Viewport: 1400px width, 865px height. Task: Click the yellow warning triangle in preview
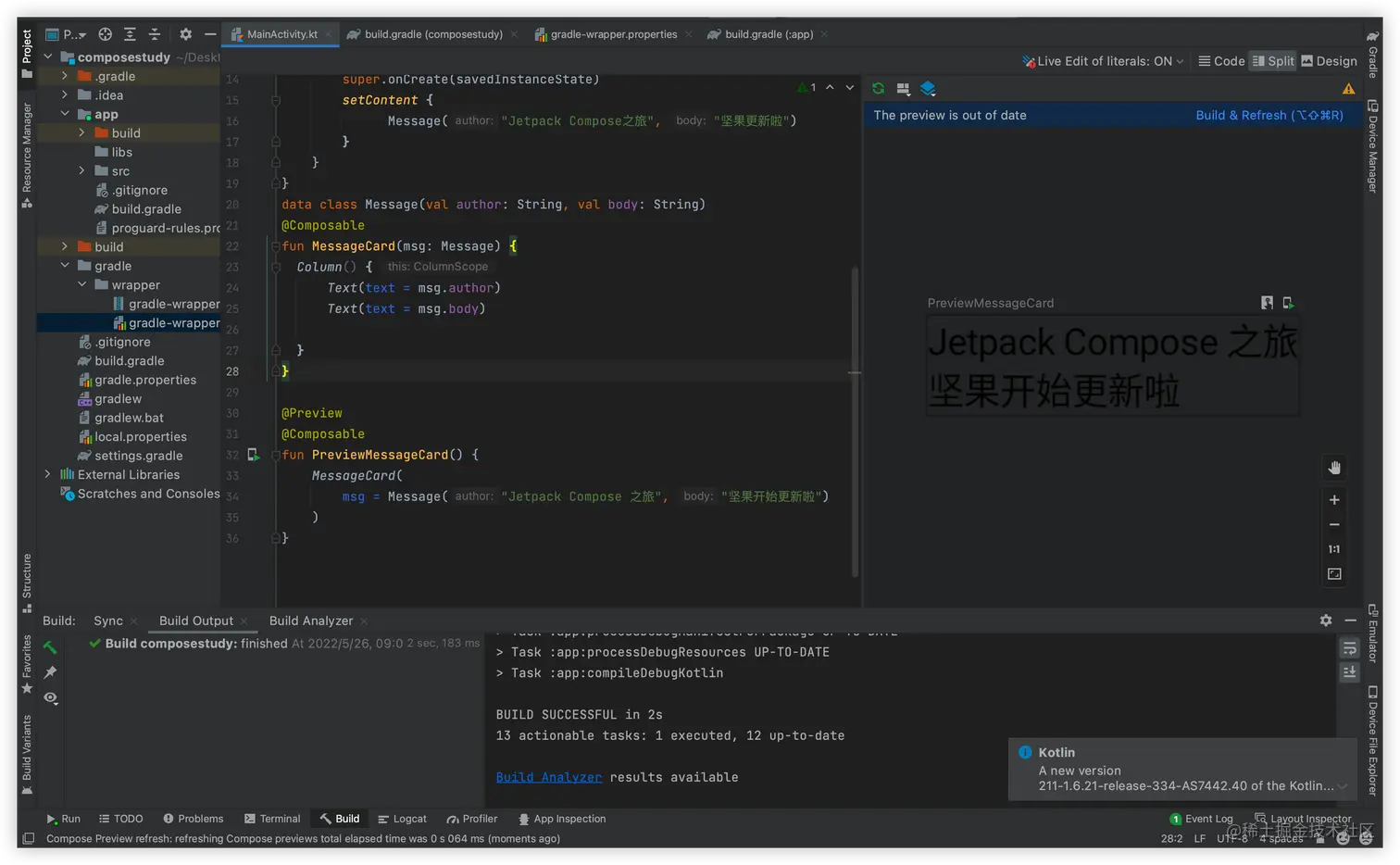(1348, 89)
